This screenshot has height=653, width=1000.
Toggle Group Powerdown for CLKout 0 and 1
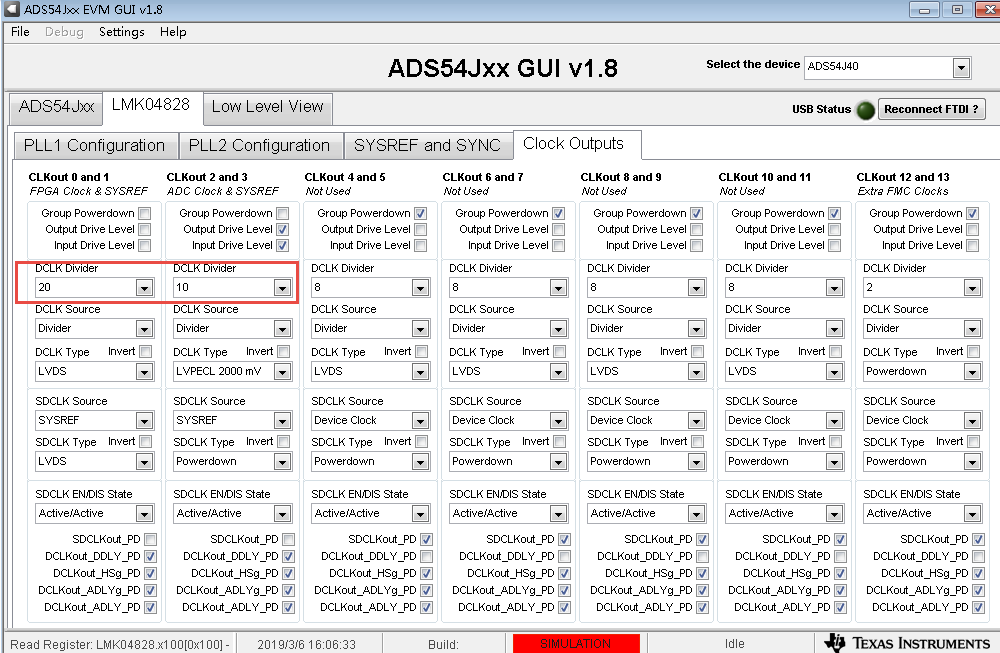pyautogui.click(x=145, y=213)
